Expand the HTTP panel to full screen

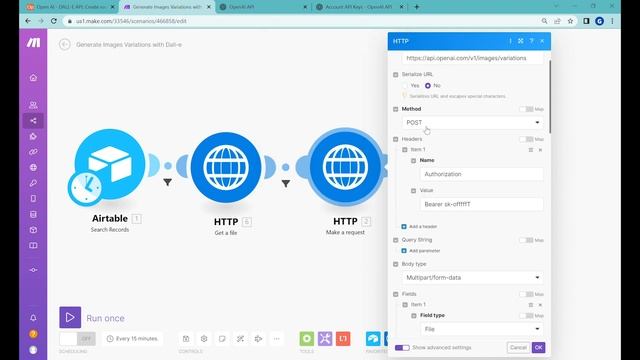[x=521, y=41]
